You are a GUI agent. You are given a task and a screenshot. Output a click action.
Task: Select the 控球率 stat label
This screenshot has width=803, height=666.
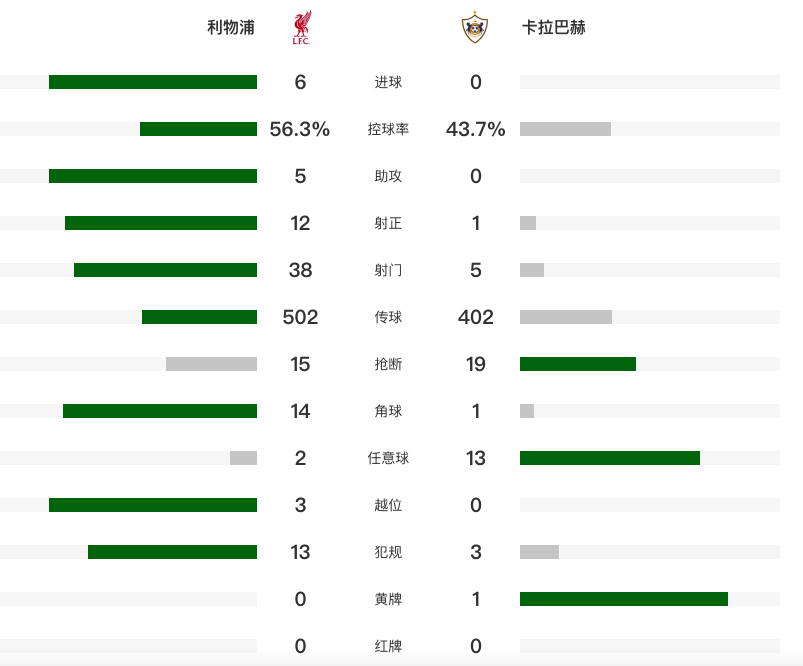coord(388,129)
